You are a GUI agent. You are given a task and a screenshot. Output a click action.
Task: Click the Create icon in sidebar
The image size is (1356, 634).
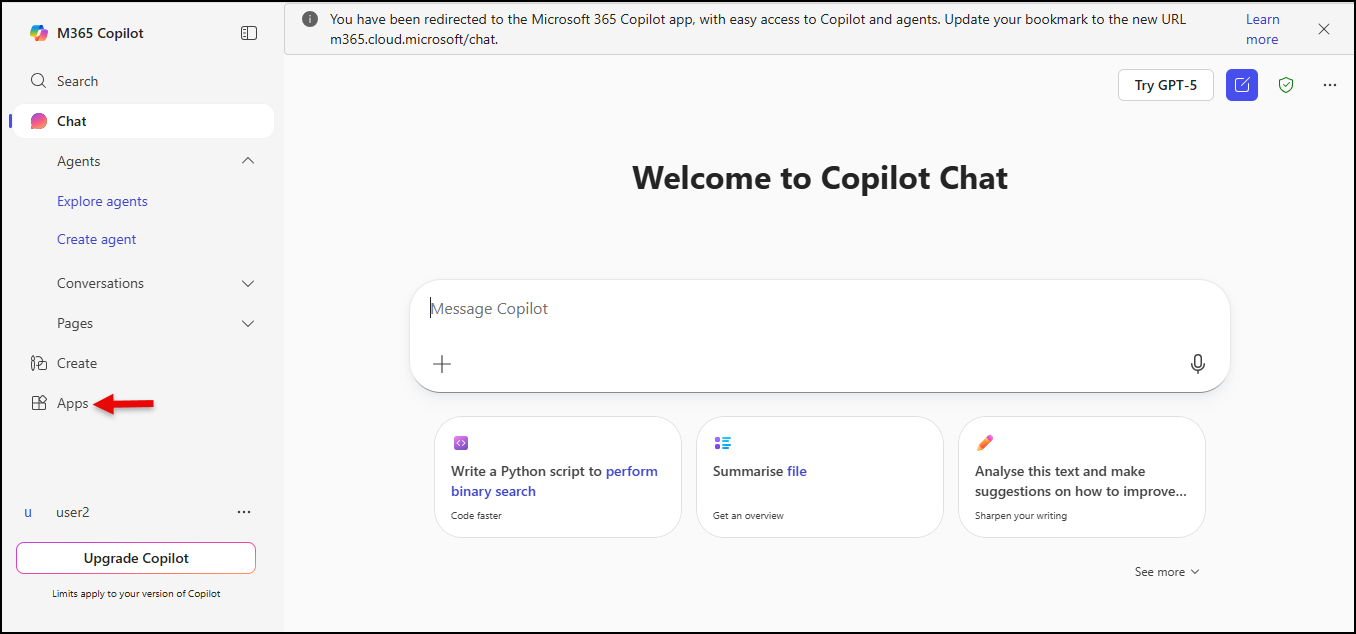click(x=39, y=363)
